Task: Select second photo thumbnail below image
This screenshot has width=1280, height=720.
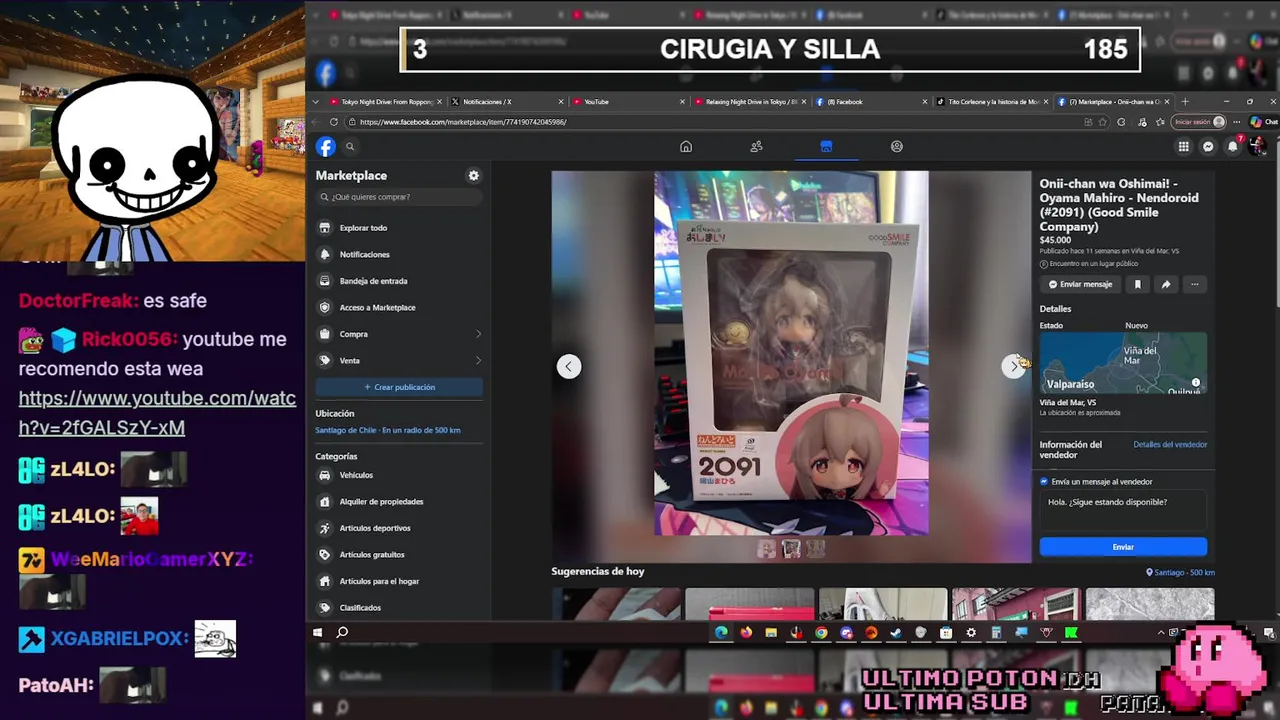Action: [x=791, y=548]
